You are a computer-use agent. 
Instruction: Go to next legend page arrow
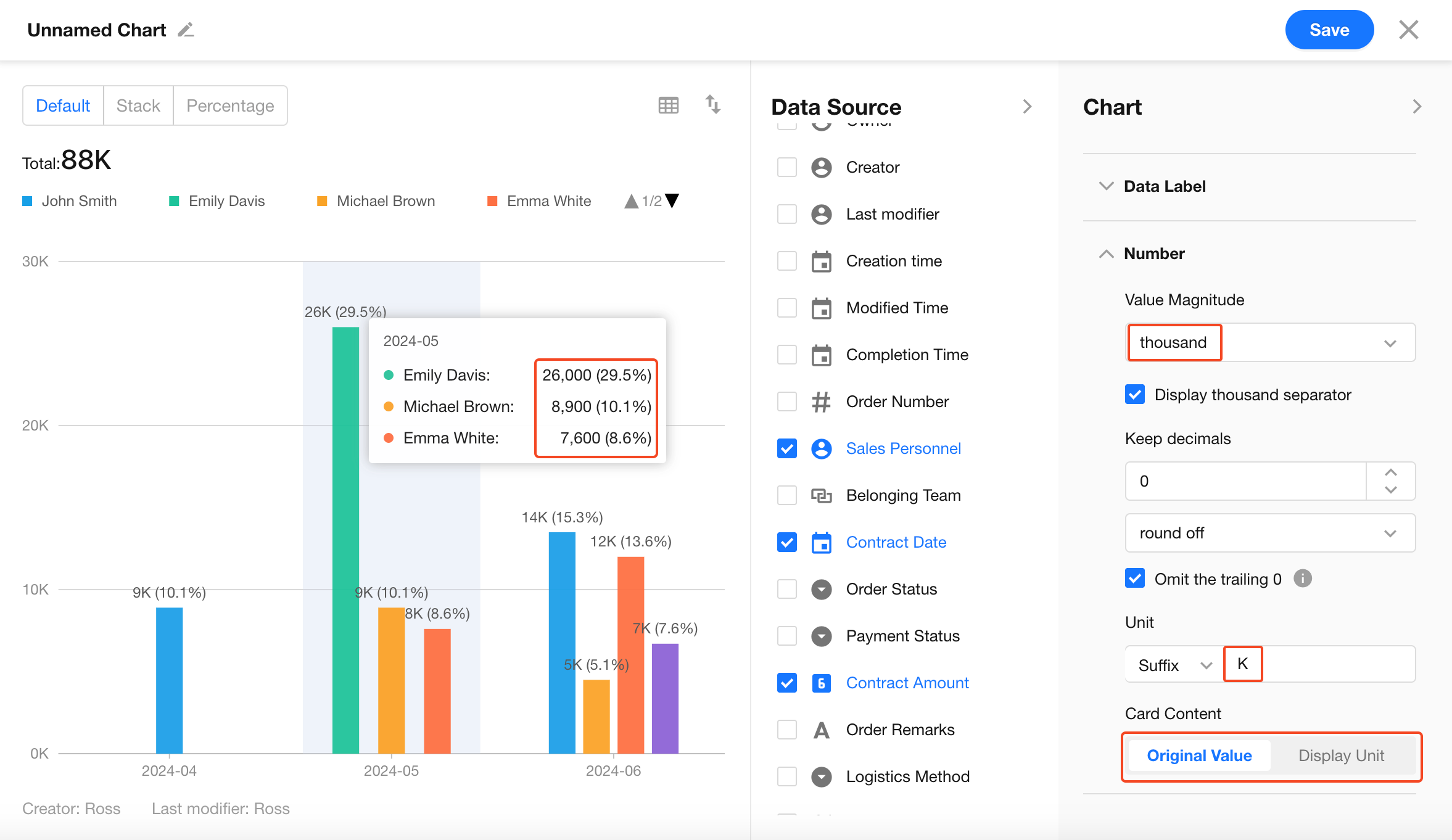(x=673, y=201)
